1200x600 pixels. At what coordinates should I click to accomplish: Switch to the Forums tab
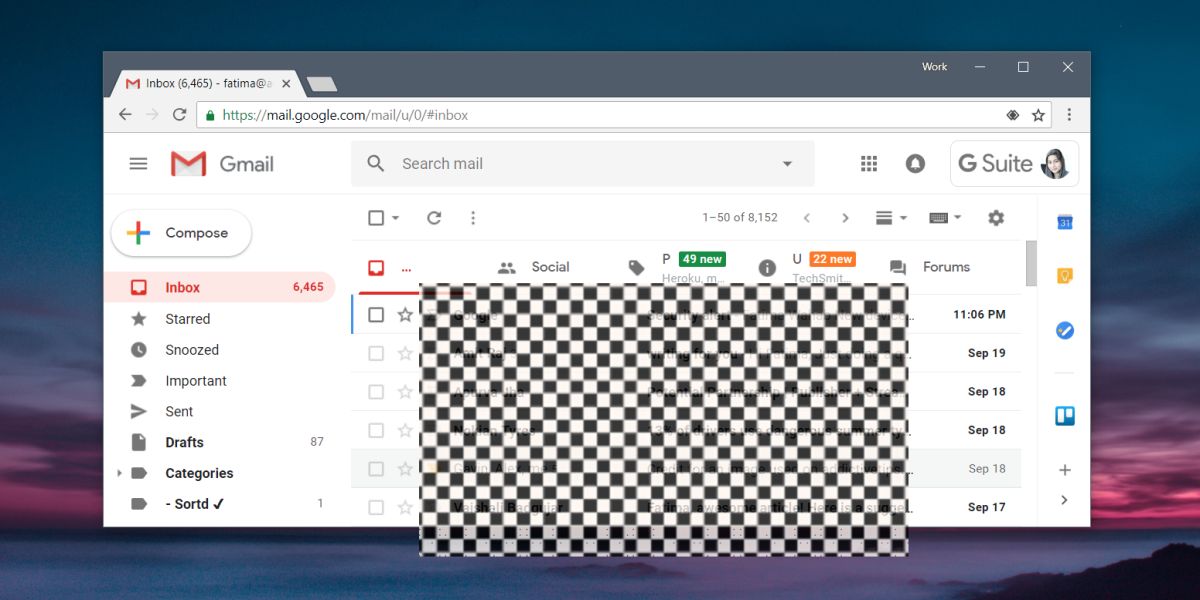[930, 267]
